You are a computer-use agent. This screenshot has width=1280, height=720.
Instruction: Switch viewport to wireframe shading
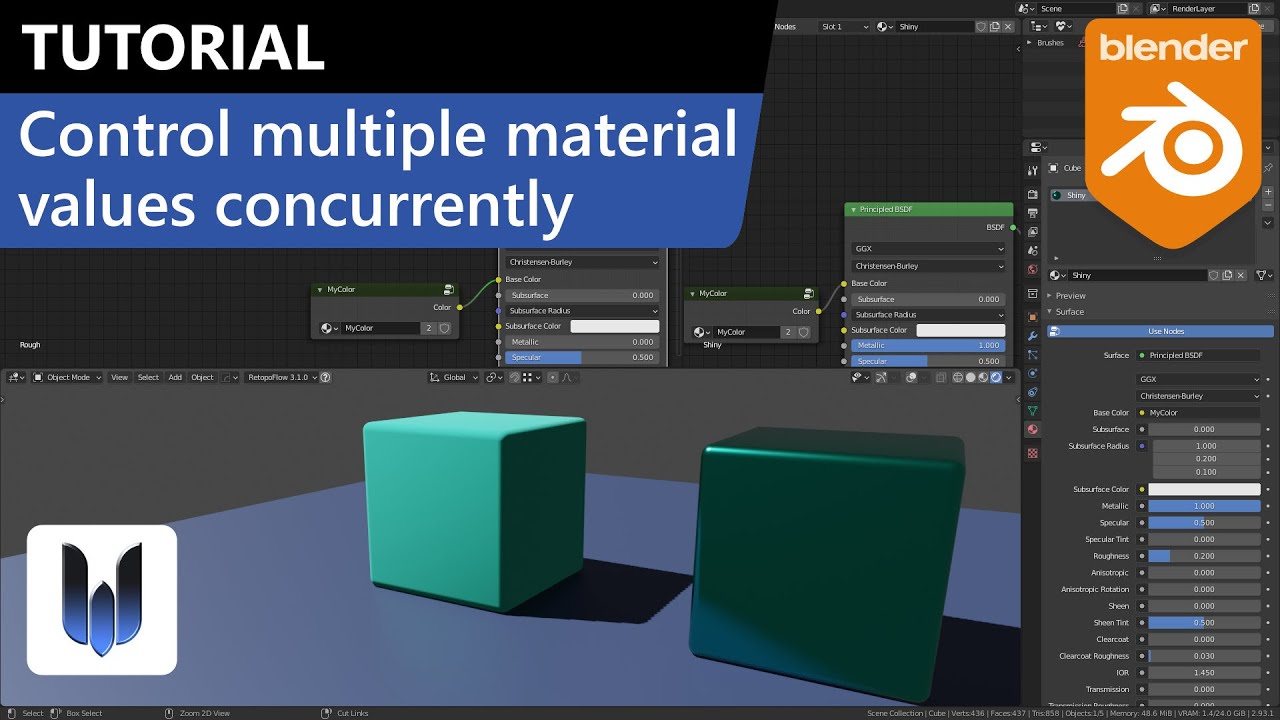tap(958, 377)
